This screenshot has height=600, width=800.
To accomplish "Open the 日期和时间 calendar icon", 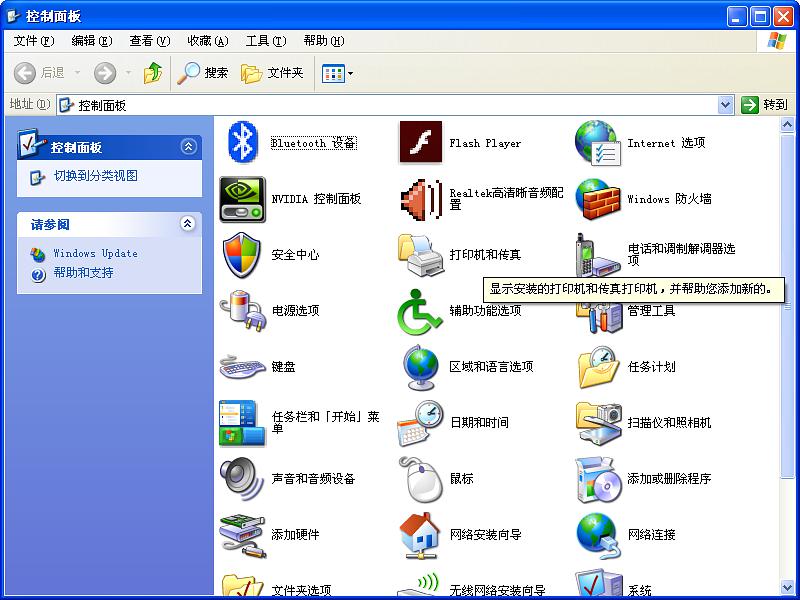I will point(420,423).
